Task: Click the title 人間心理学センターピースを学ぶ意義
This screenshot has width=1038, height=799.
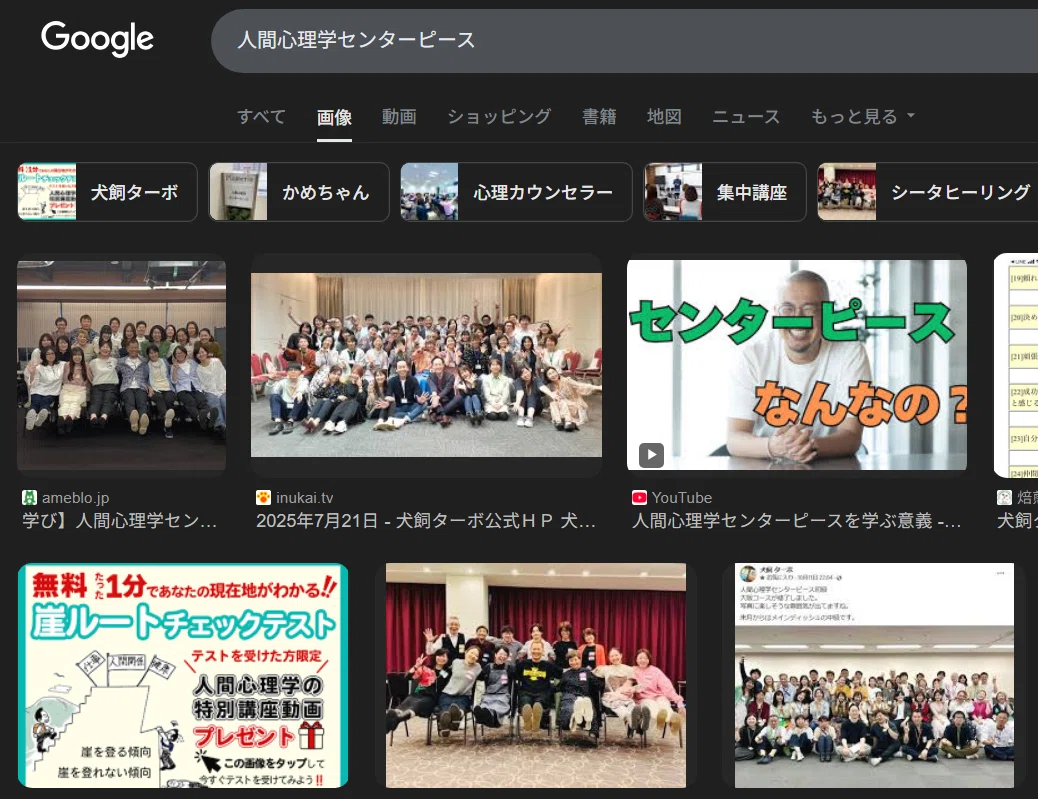Action: [796, 521]
